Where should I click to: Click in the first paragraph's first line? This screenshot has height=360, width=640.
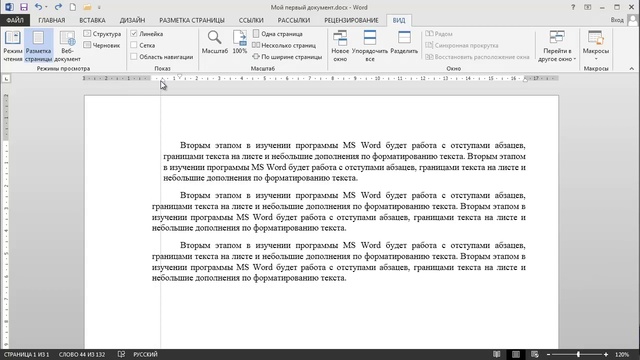click(x=353, y=145)
